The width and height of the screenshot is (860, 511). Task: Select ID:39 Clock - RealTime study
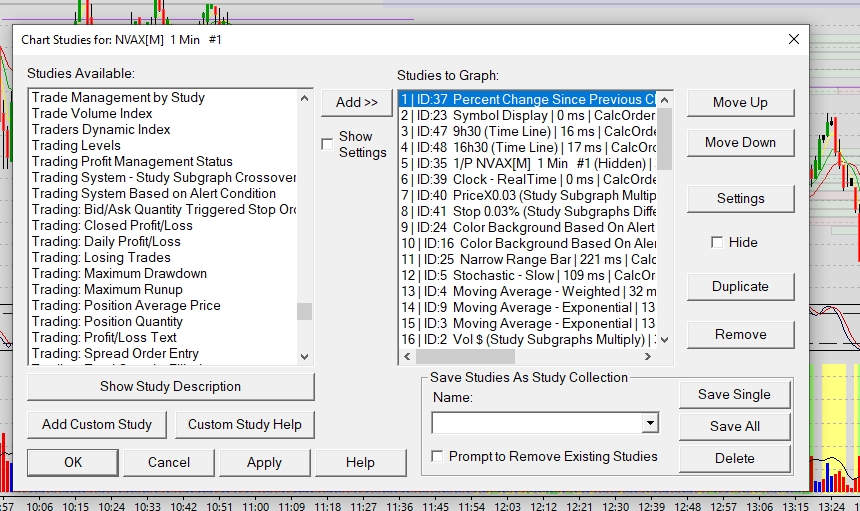click(x=528, y=180)
